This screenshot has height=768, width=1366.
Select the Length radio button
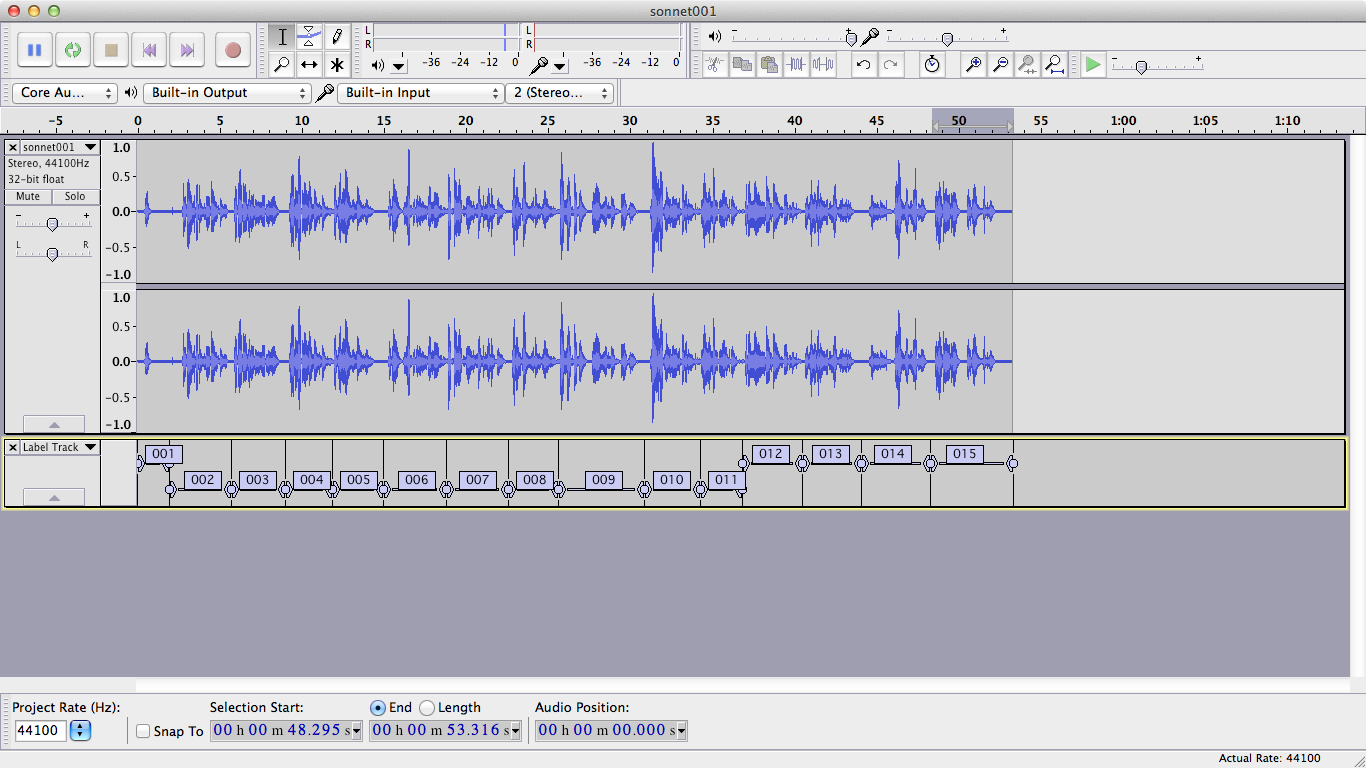pyautogui.click(x=427, y=707)
